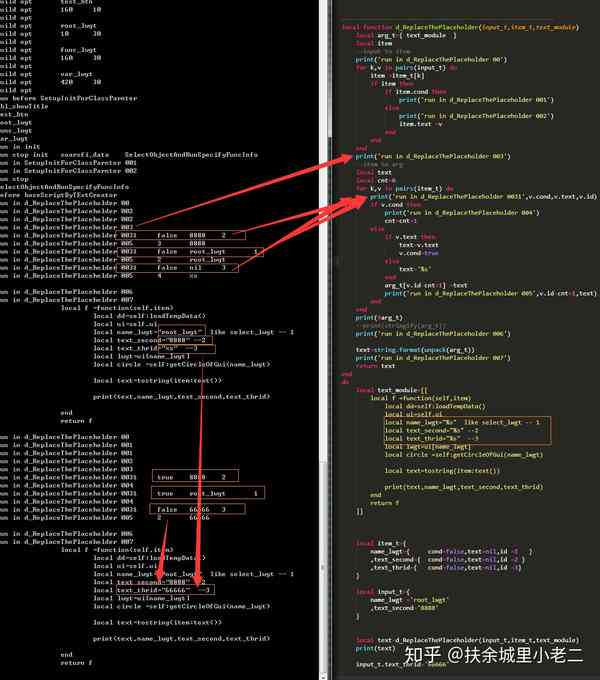Click console output '0031 false 8888 2'
This screenshot has height=680, width=600.
(x=181, y=235)
